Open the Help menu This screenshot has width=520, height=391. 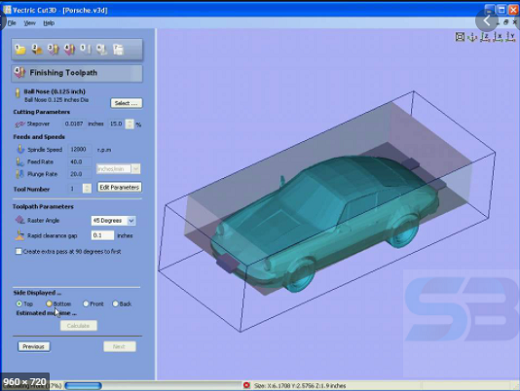pos(49,23)
